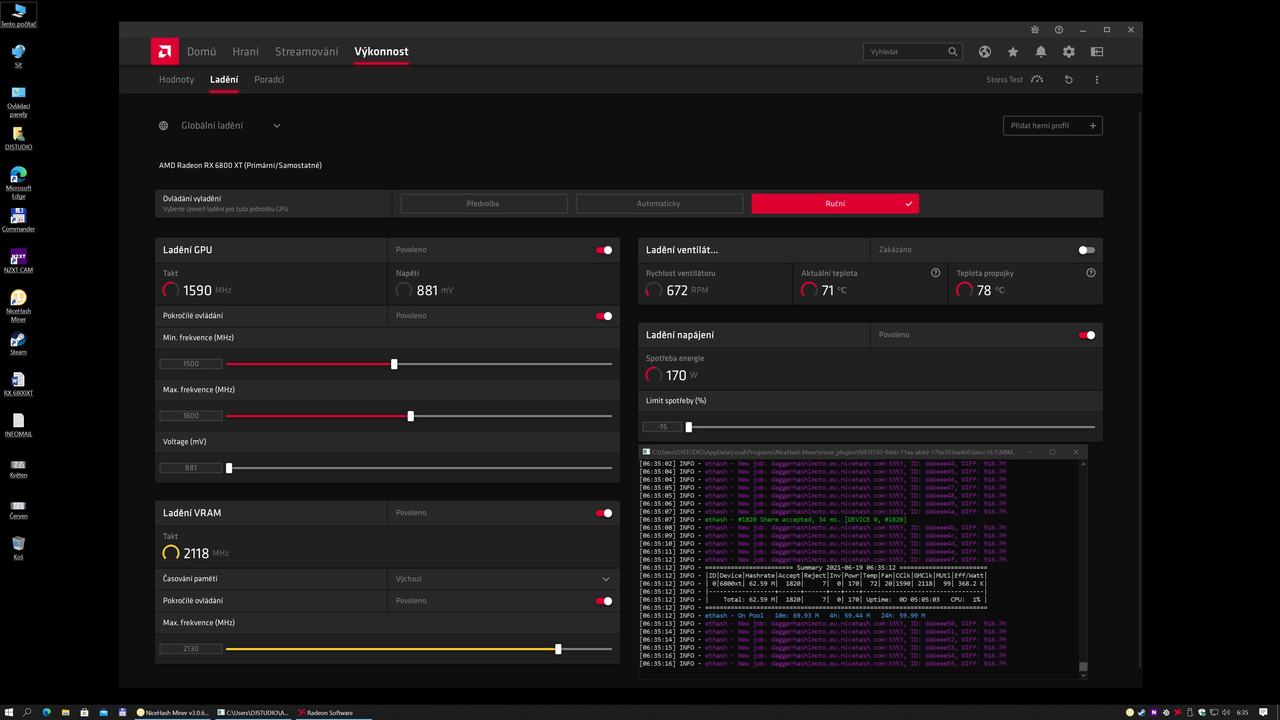Select the Ladění sub-tab
The width and height of the screenshot is (1280, 720).
coord(224,79)
